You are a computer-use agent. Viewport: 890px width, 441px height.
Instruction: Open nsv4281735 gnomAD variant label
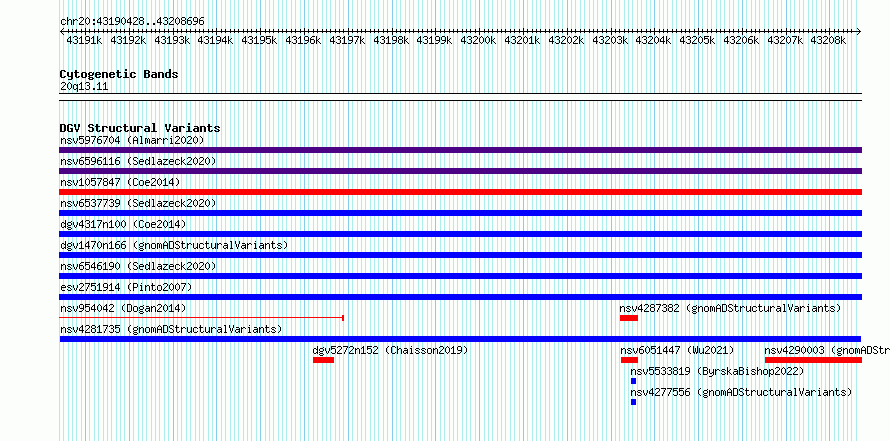pos(171,329)
